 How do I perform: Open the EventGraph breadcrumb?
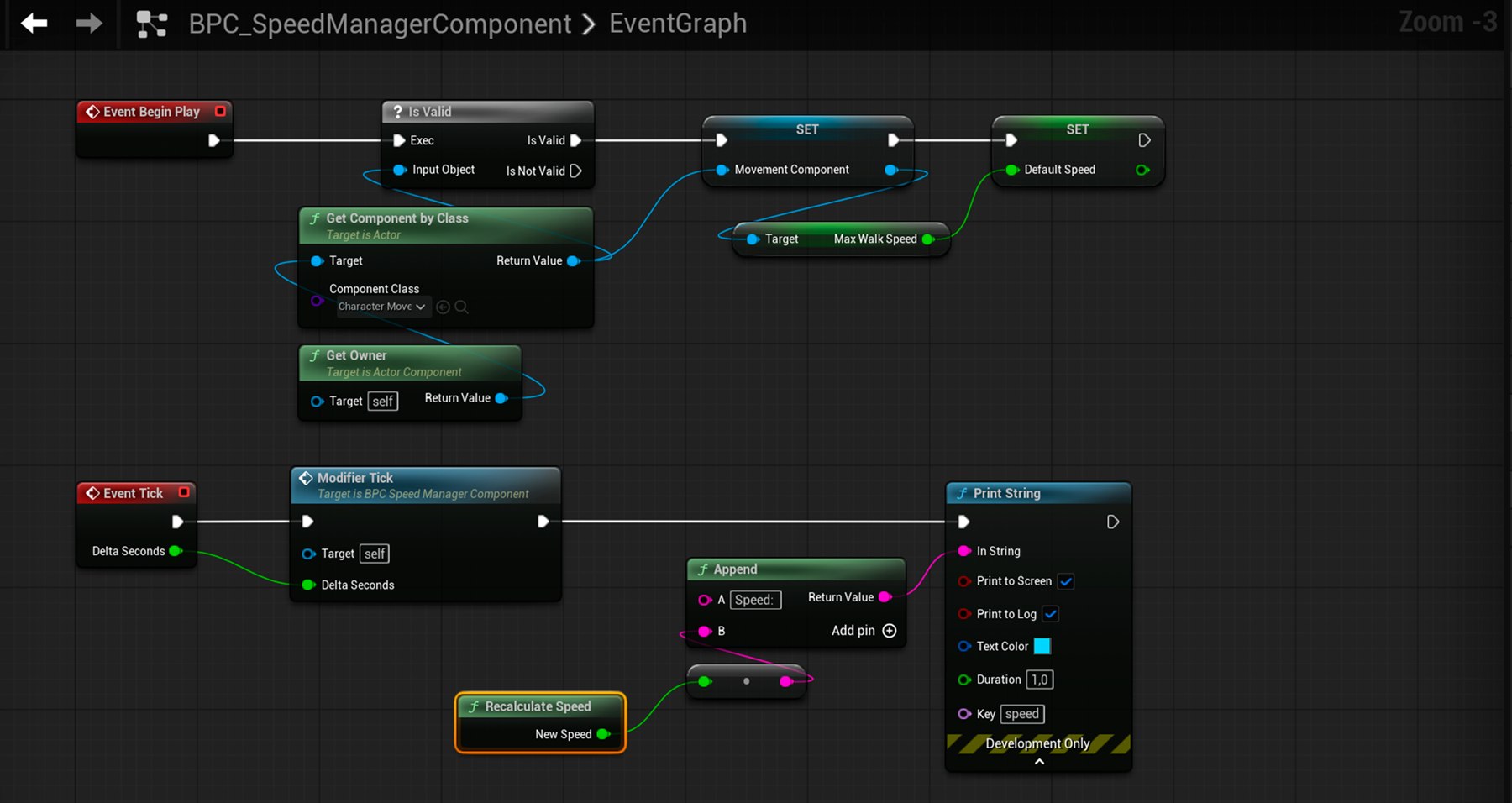pos(678,24)
